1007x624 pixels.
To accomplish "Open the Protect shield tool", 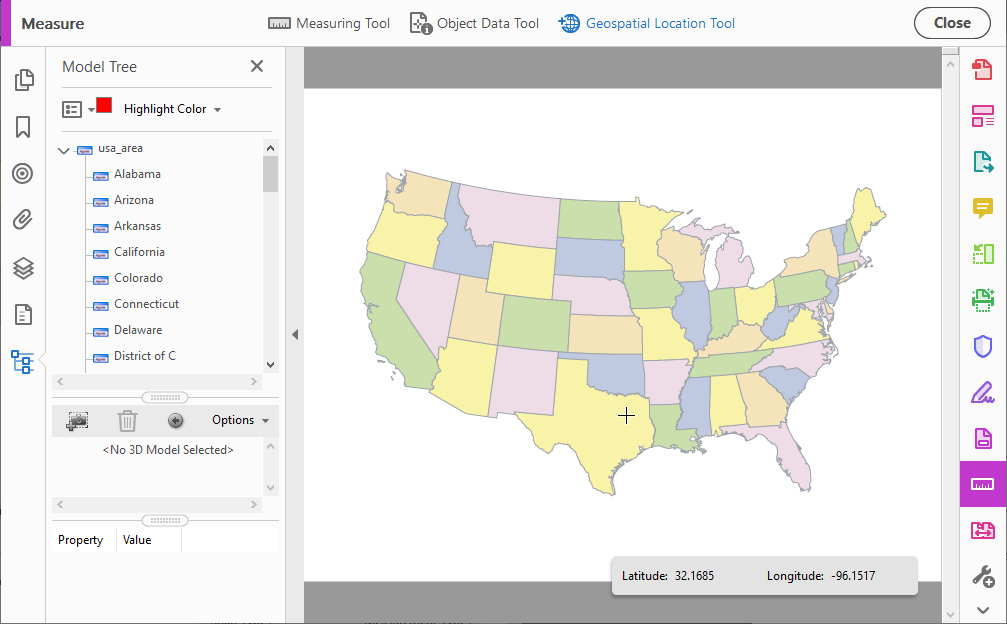I will (983, 347).
